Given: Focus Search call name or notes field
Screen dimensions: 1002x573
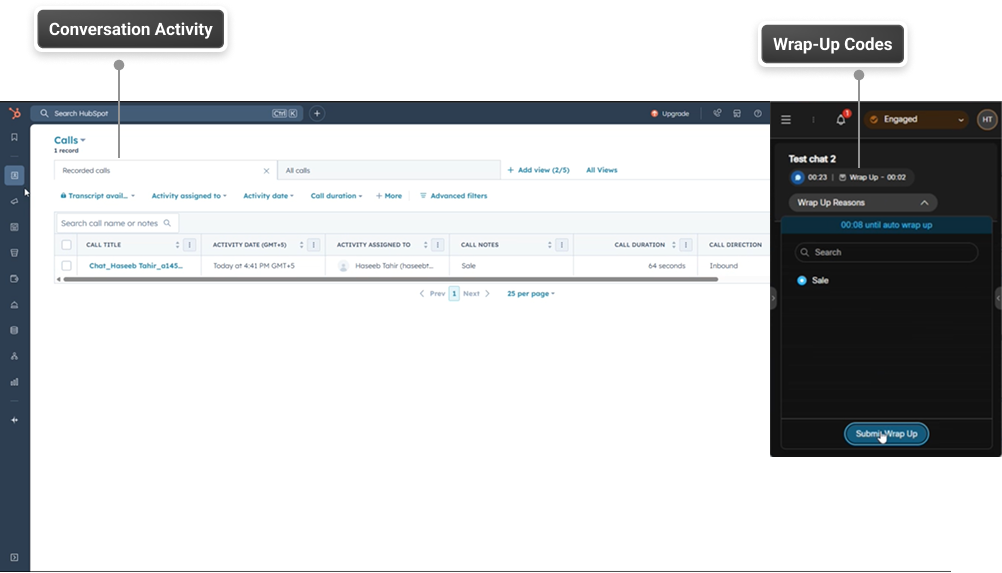Looking at the screenshot, I should 116,223.
